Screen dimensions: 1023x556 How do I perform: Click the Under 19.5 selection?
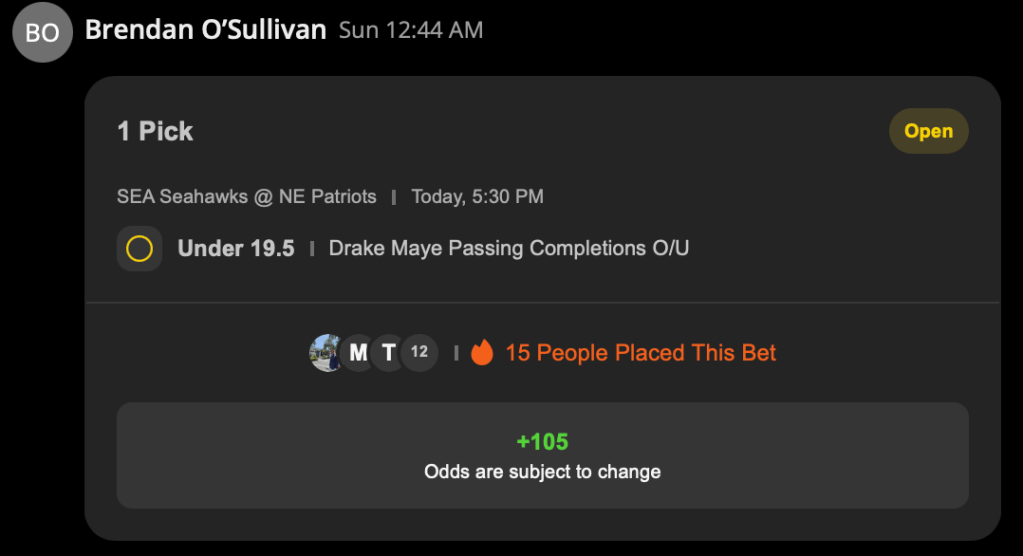(236, 249)
